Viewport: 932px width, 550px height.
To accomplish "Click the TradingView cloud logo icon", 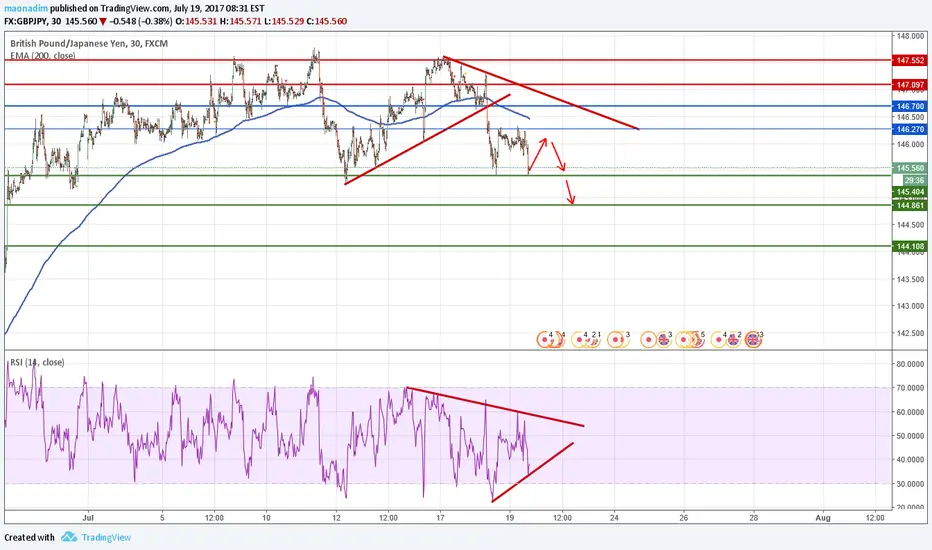I will point(69,537).
